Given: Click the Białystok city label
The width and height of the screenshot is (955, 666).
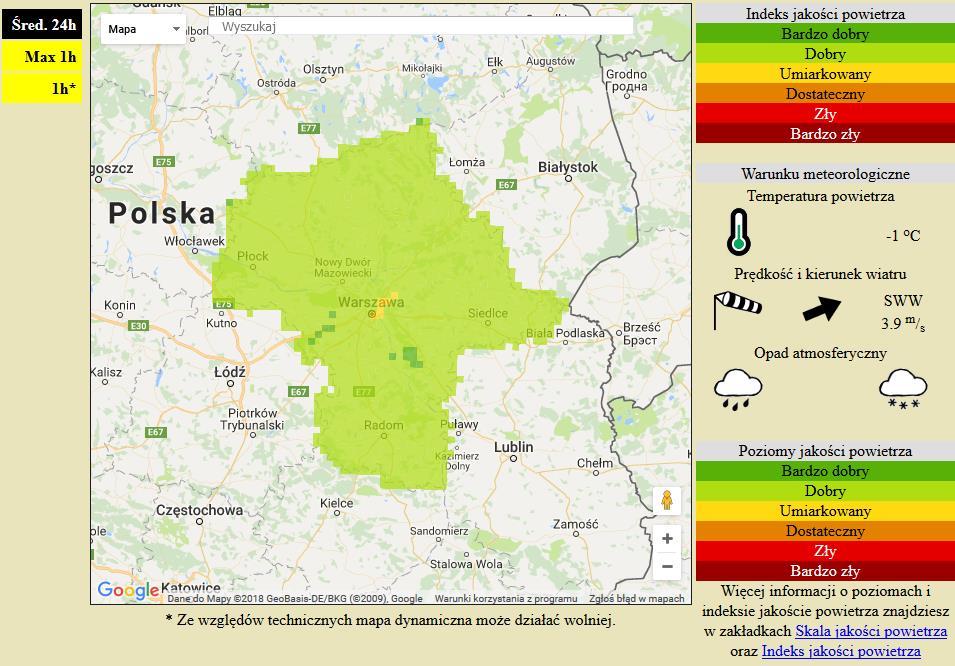Looking at the screenshot, I should click(568, 167).
